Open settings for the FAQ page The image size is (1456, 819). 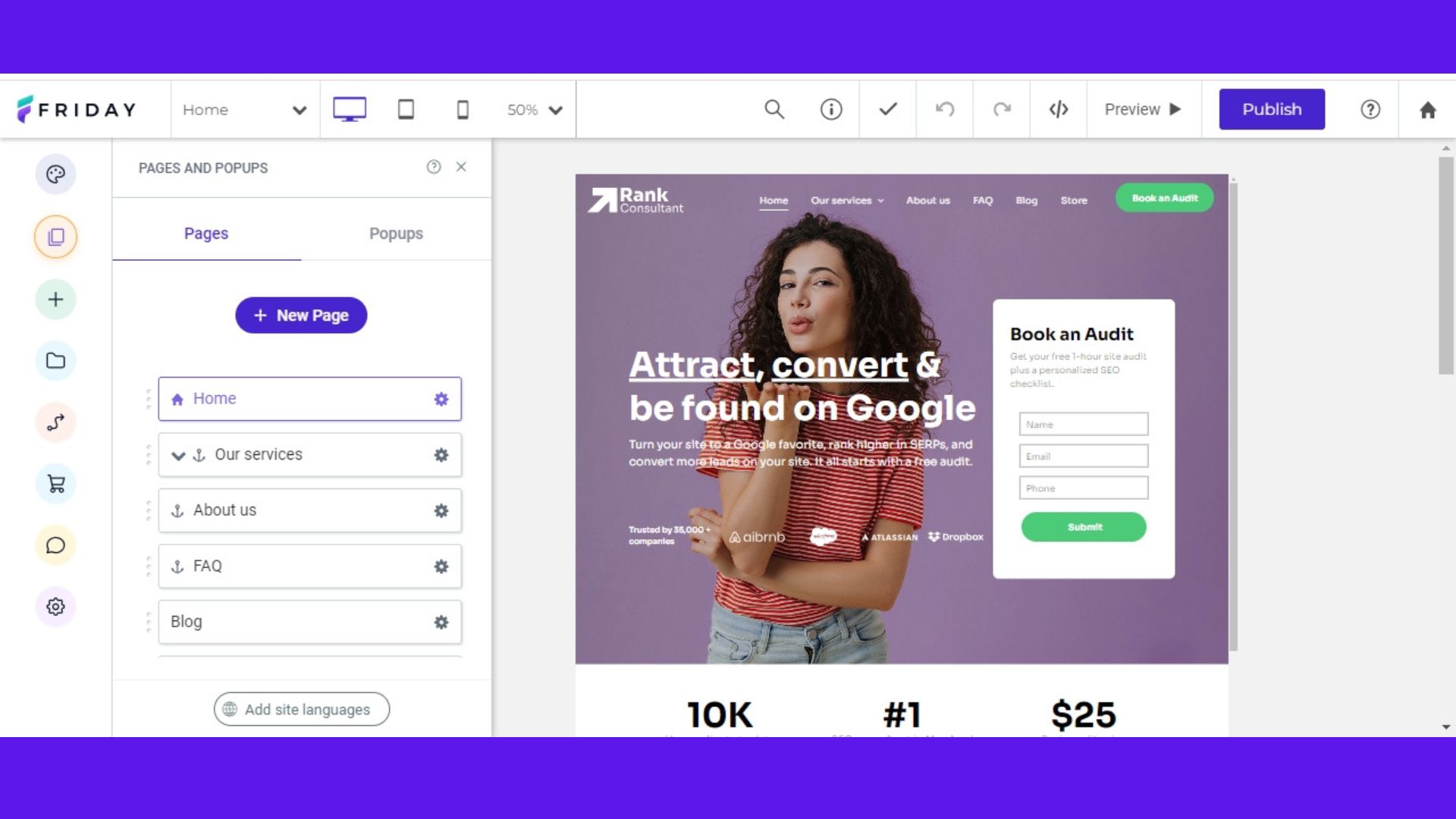point(441,566)
